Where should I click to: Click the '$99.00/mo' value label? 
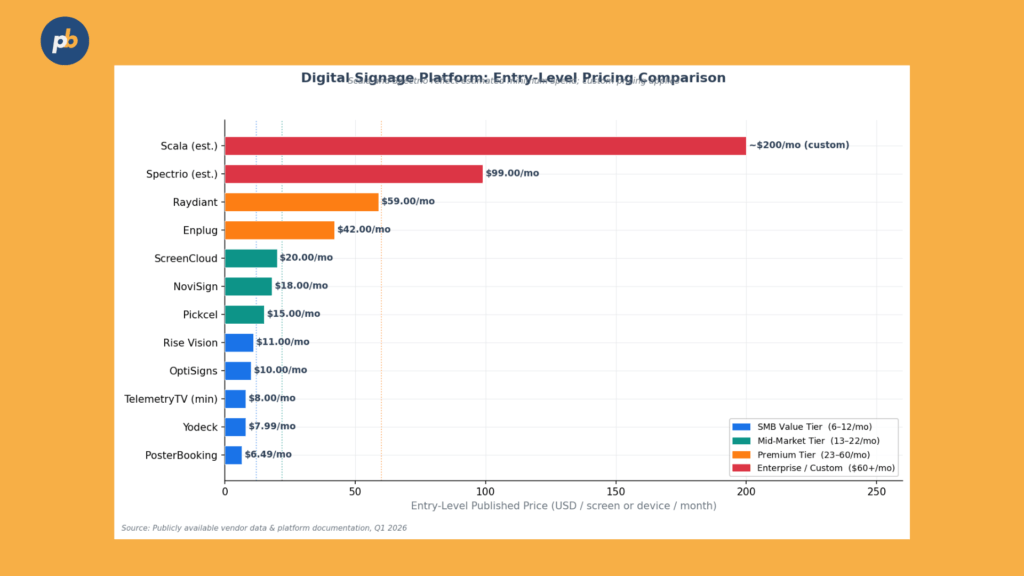click(x=512, y=173)
